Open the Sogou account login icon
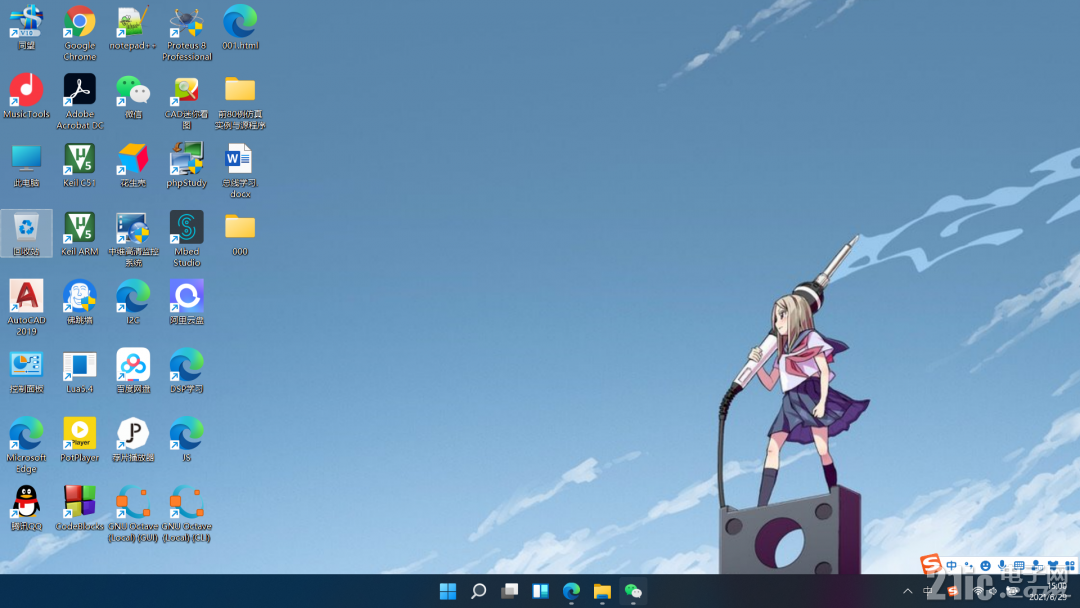 click(1036, 565)
